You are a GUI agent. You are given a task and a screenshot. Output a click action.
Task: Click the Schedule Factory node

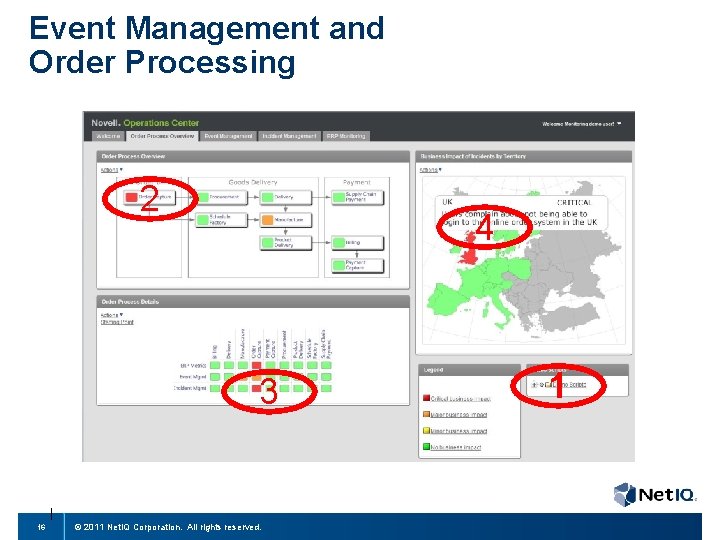[x=222, y=220]
